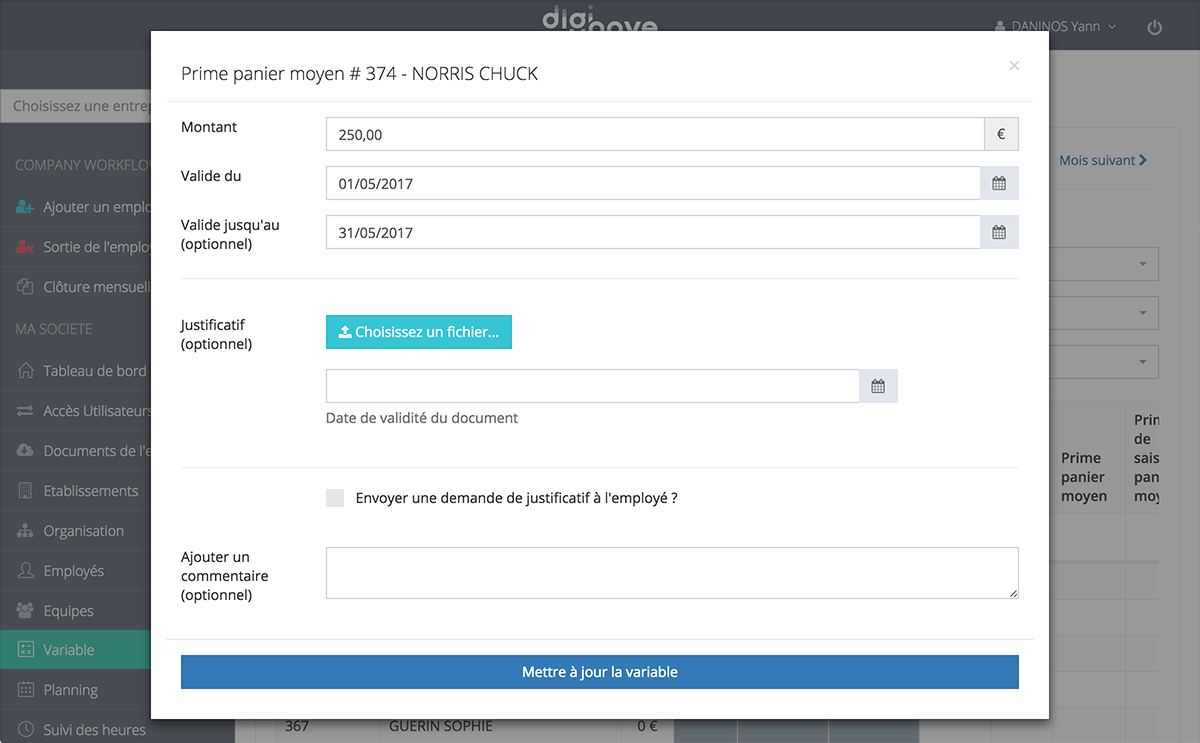Image resolution: width=1200 pixels, height=743 pixels.
Task: Click the comment text area
Action: 671,573
